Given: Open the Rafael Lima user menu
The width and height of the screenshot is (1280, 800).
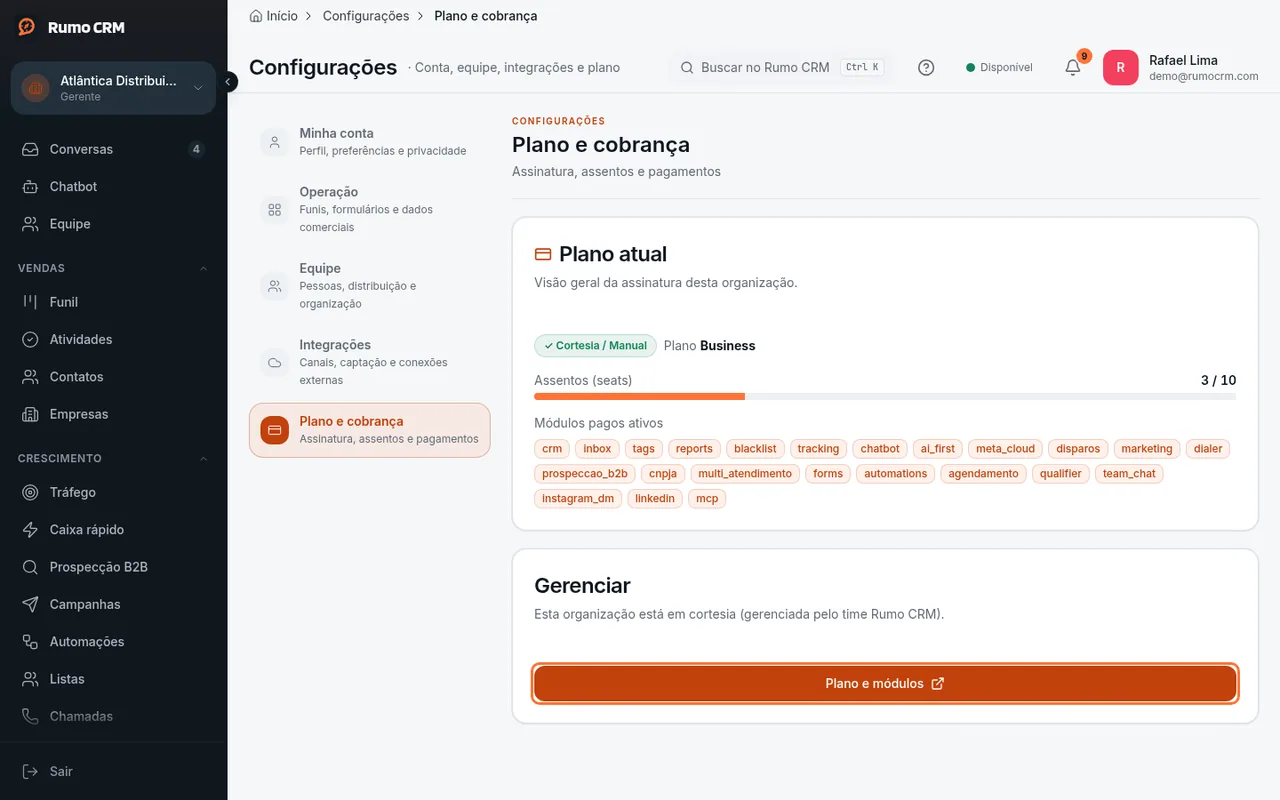Looking at the screenshot, I should click(1181, 68).
